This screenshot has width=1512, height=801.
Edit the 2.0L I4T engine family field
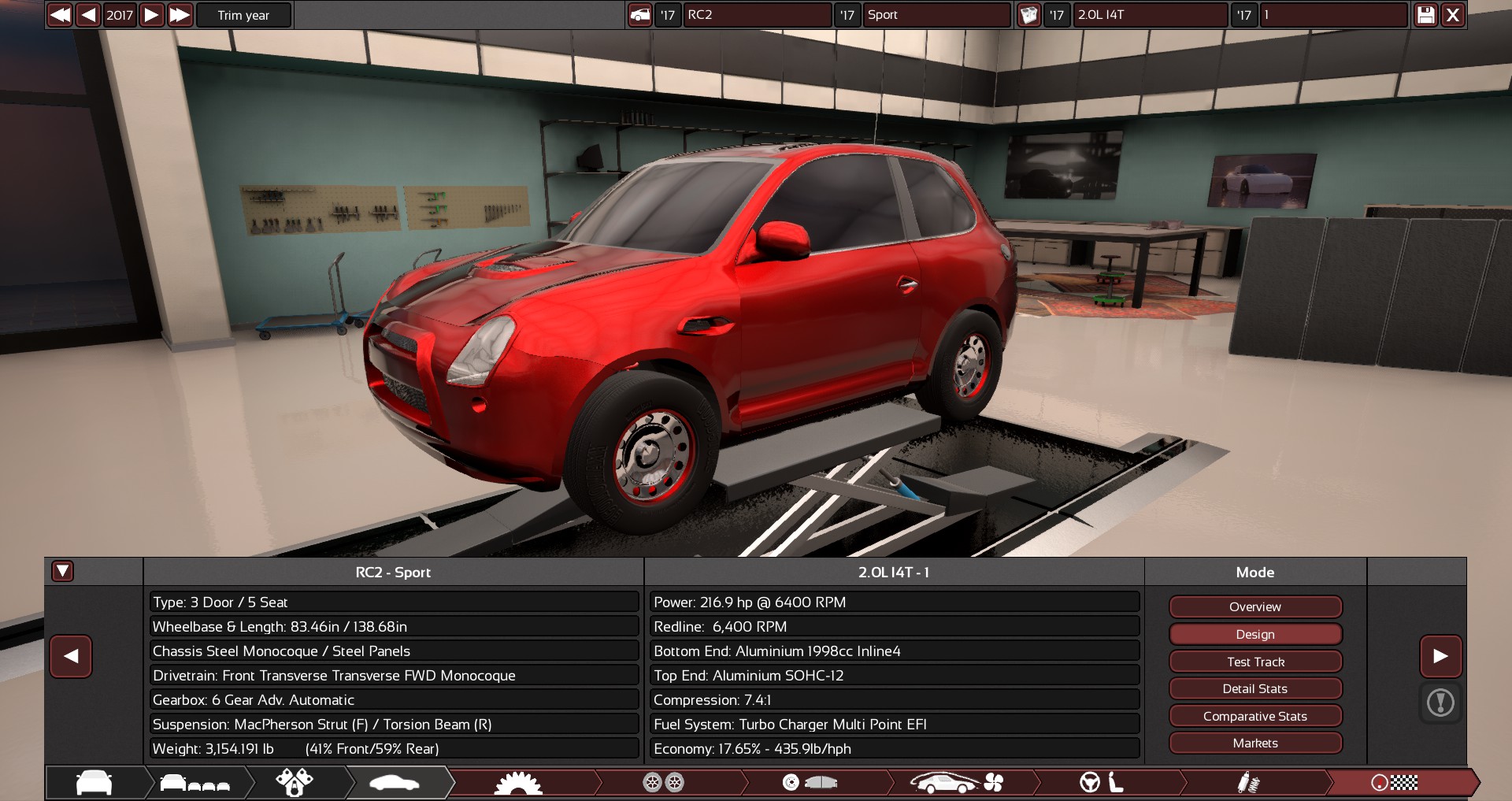point(1150,15)
